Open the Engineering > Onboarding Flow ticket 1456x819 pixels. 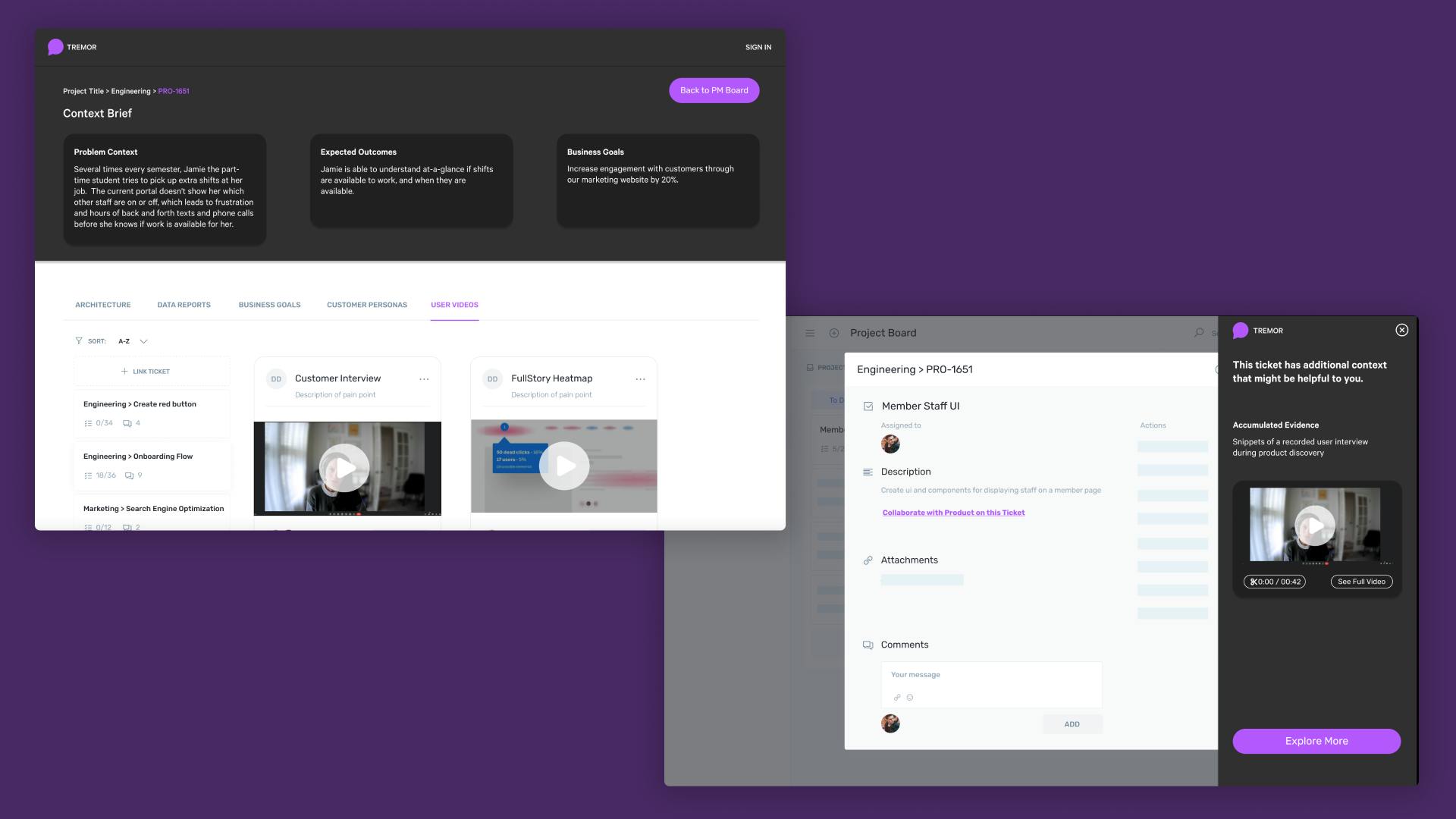click(x=152, y=466)
